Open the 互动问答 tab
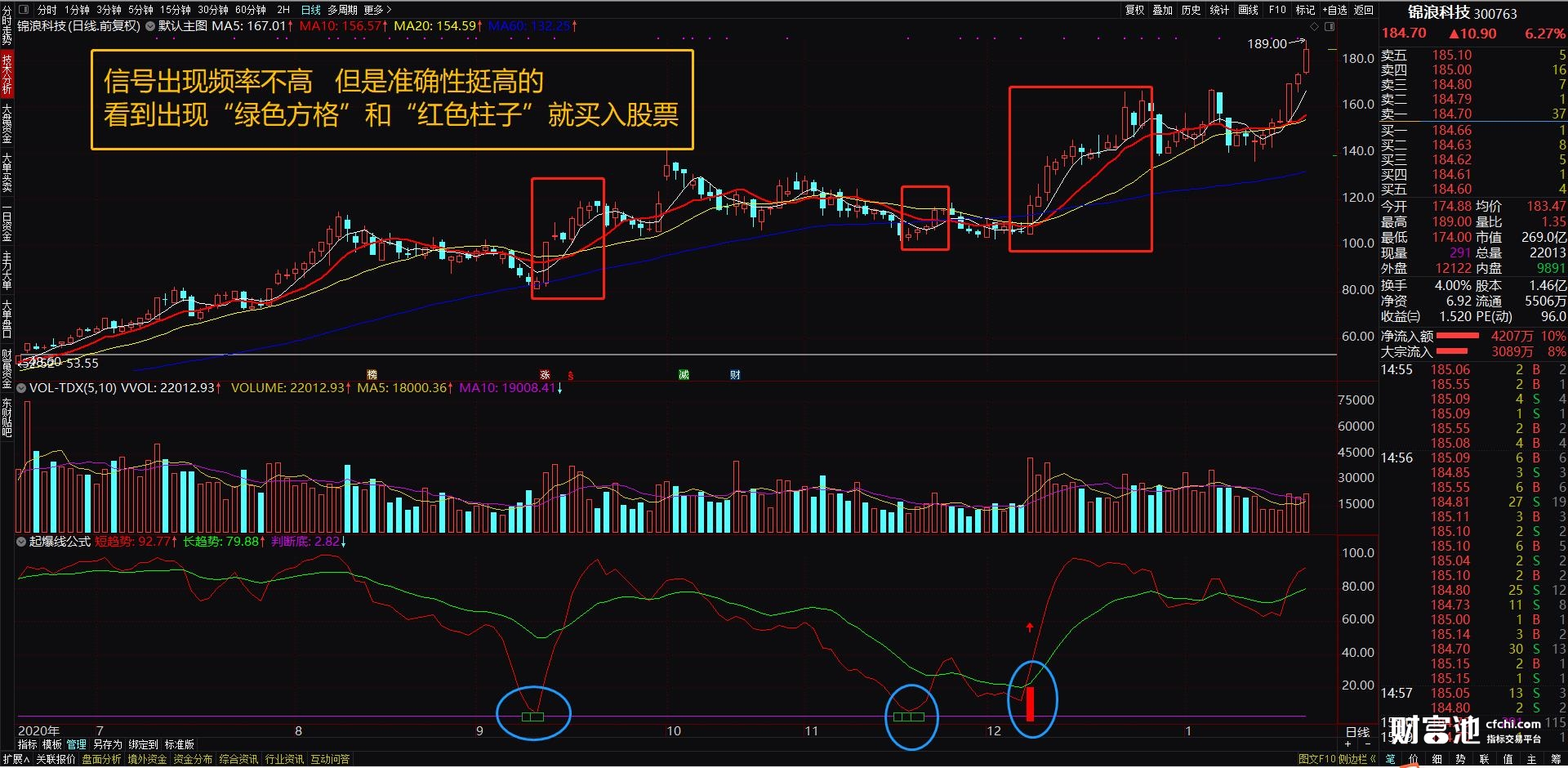This screenshot has width=1568, height=768. (x=330, y=759)
